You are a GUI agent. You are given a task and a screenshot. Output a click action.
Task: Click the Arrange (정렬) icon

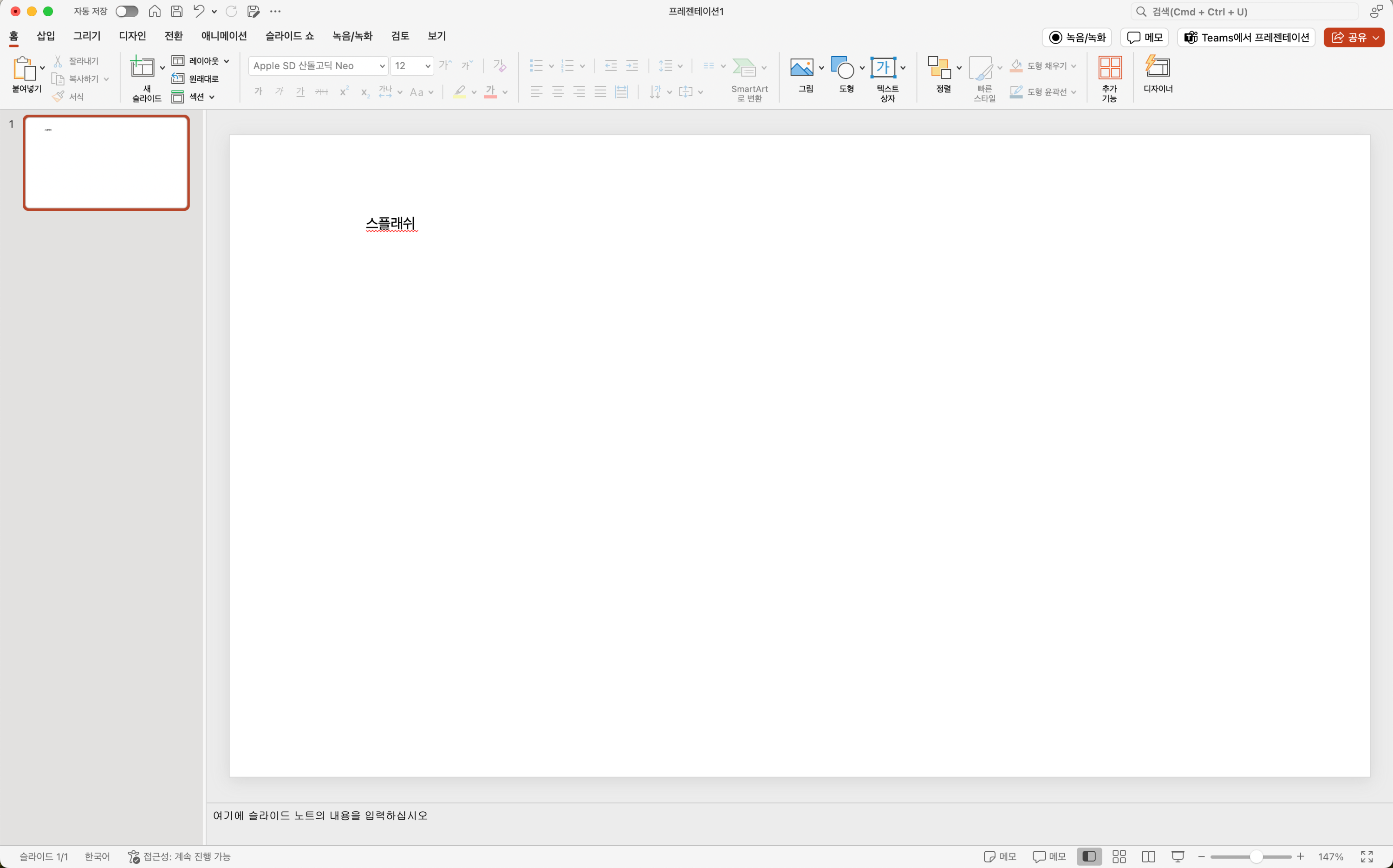939,68
